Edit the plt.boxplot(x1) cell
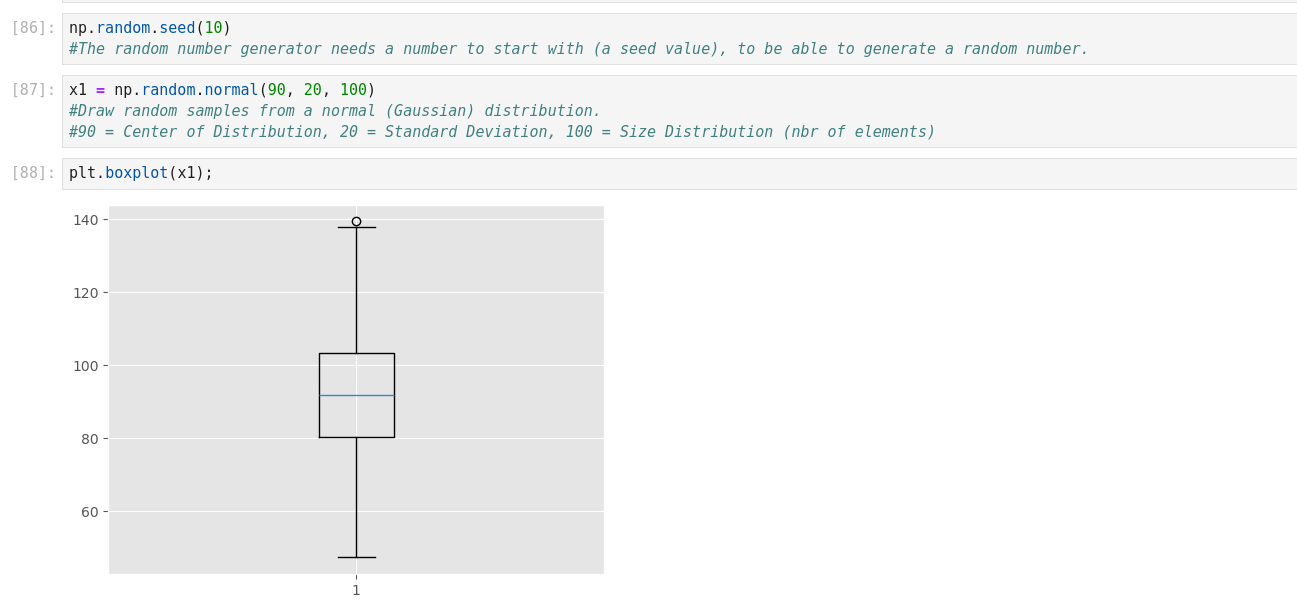1297x604 pixels. (x=141, y=173)
